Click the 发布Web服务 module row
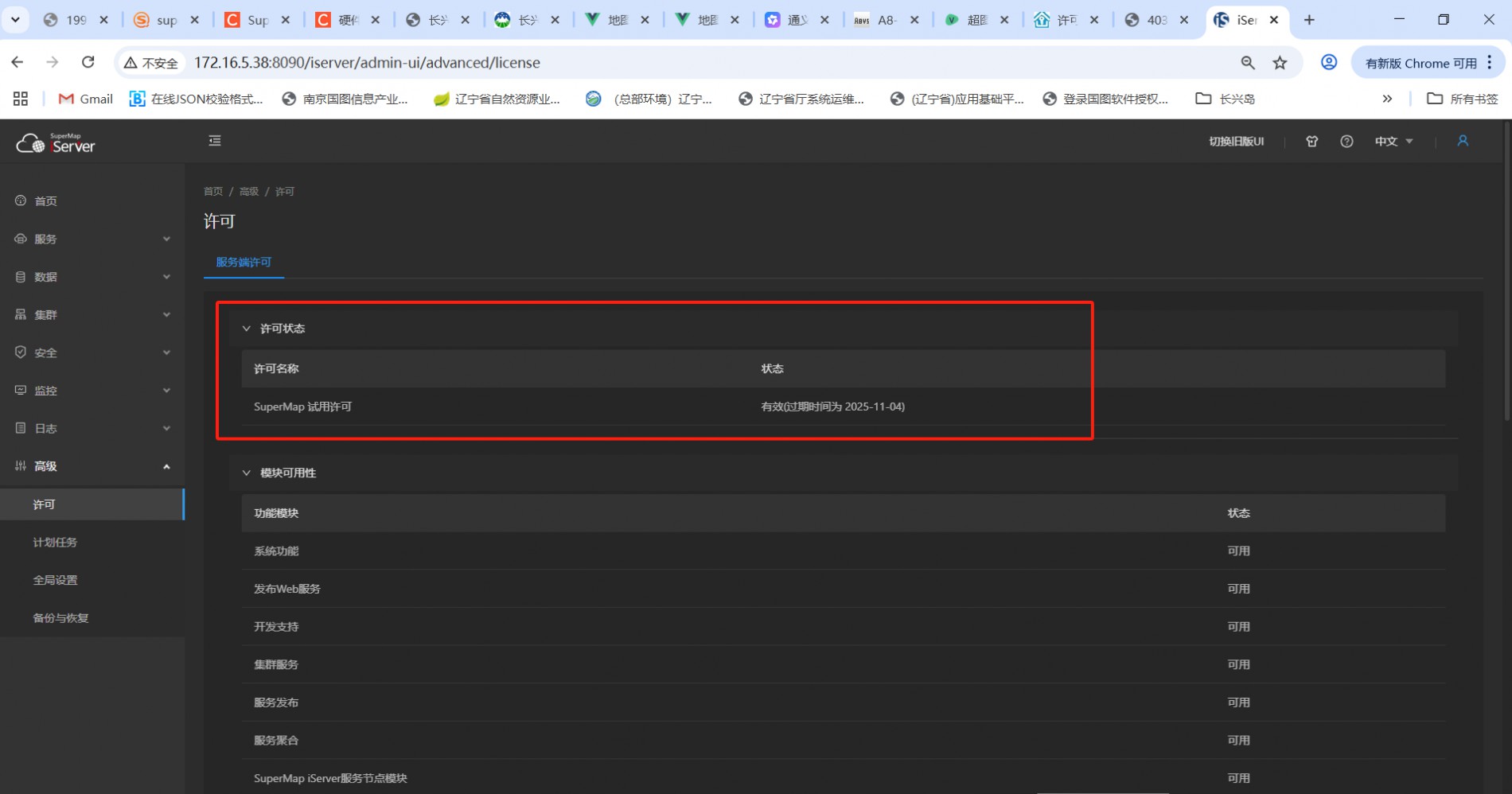1512x794 pixels. (x=844, y=589)
